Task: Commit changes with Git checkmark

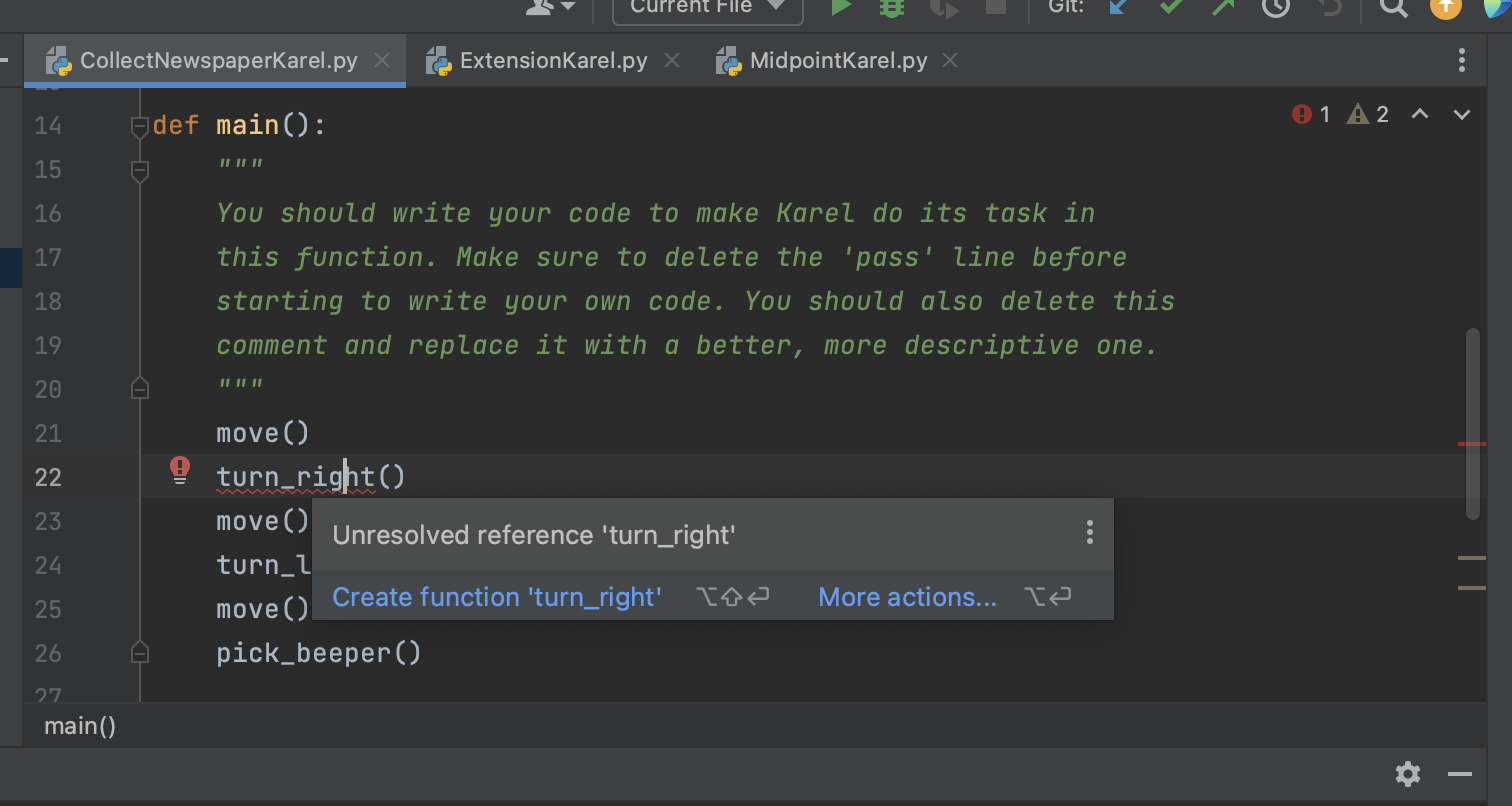Action: coord(1171,7)
